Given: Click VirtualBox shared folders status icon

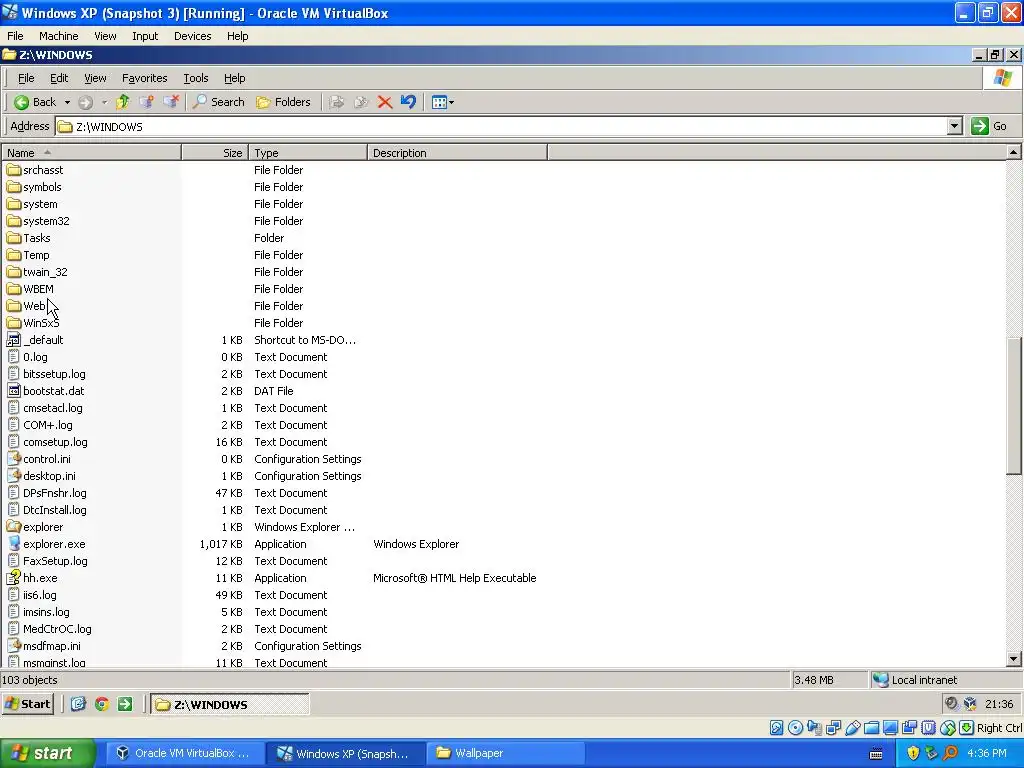Looking at the screenshot, I should (x=871, y=728).
